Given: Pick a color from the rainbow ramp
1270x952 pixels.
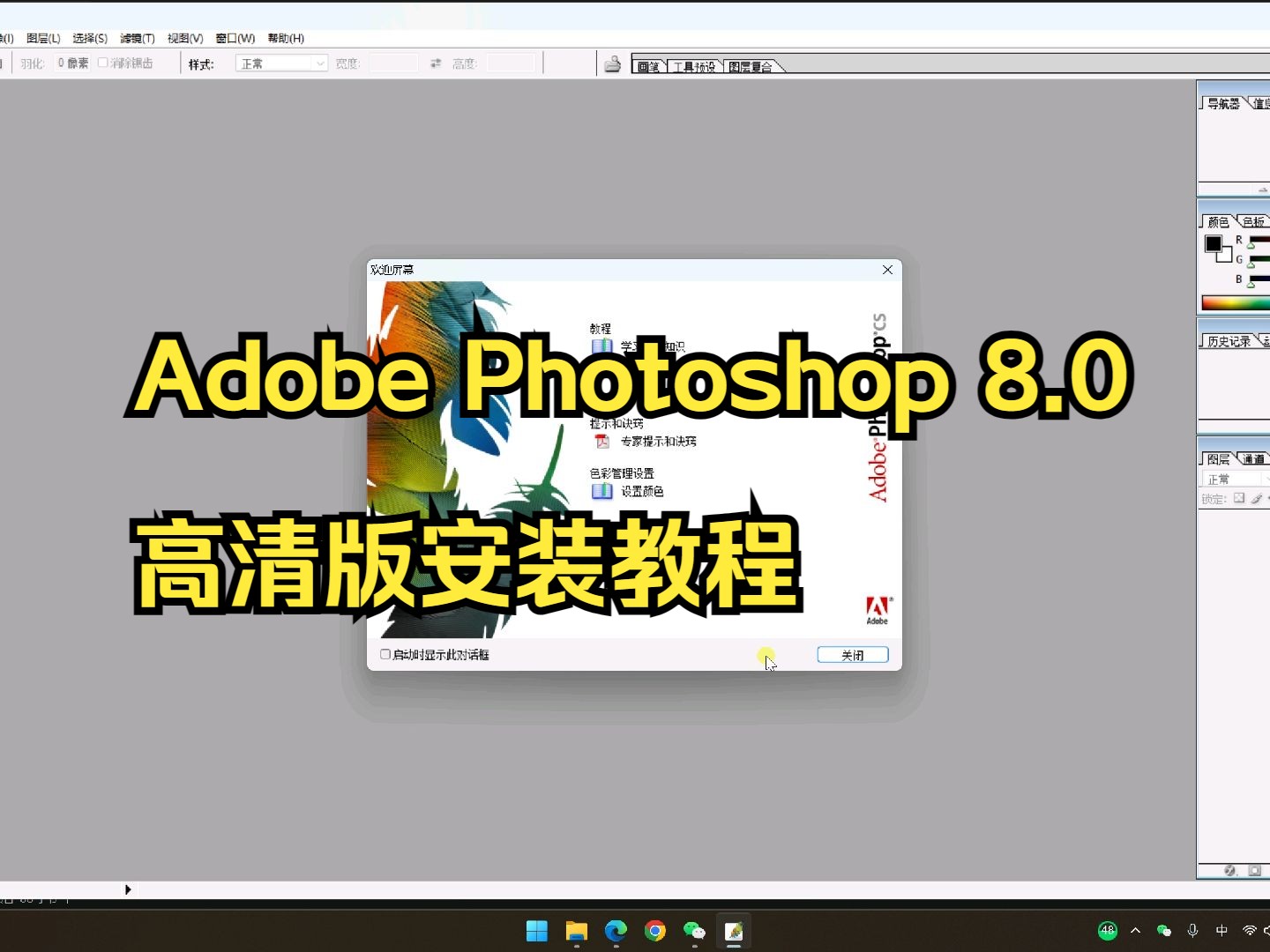Looking at the screenshot, I should [x=1235, y=302].
